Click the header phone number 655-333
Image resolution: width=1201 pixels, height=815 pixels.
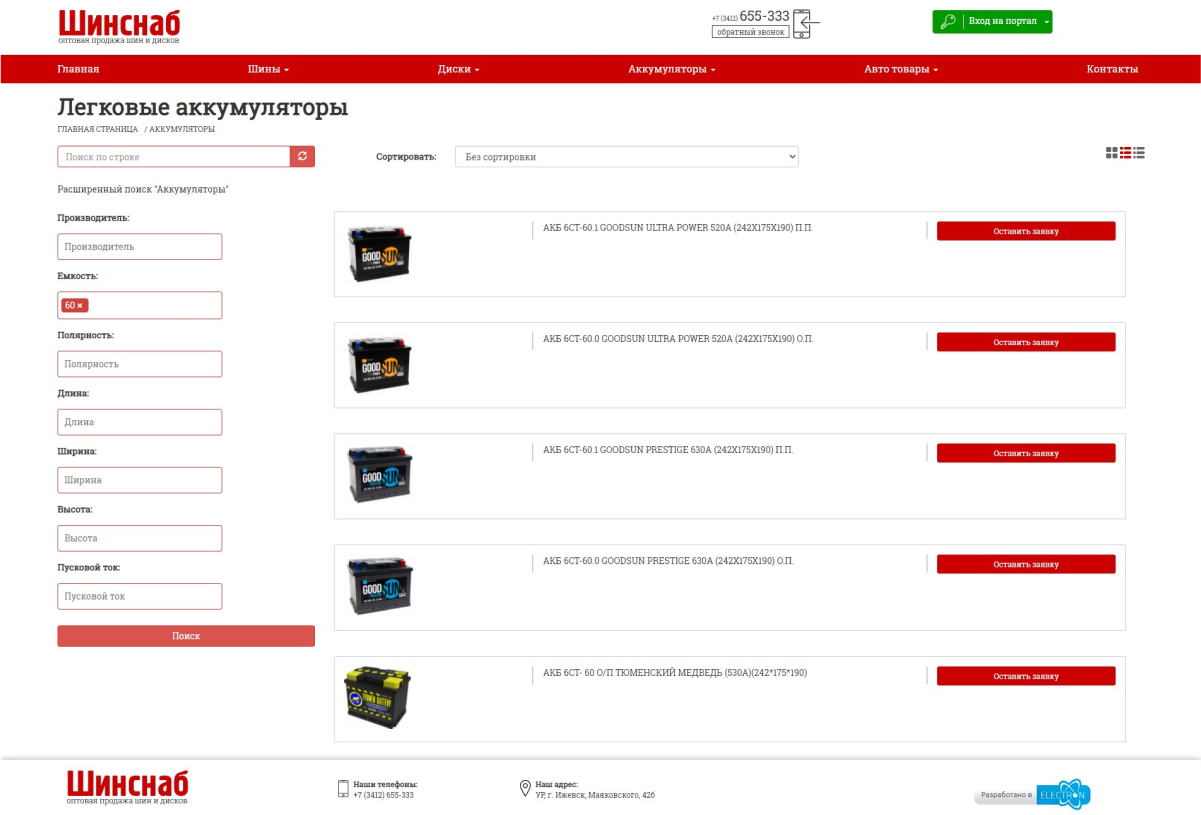(764, 16)
